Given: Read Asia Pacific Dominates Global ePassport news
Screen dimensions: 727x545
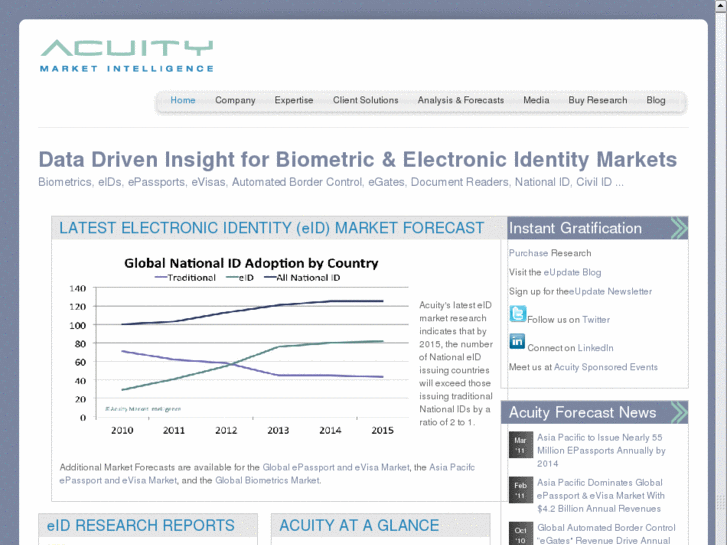Looking at the screenshot, I should (601, 495).
